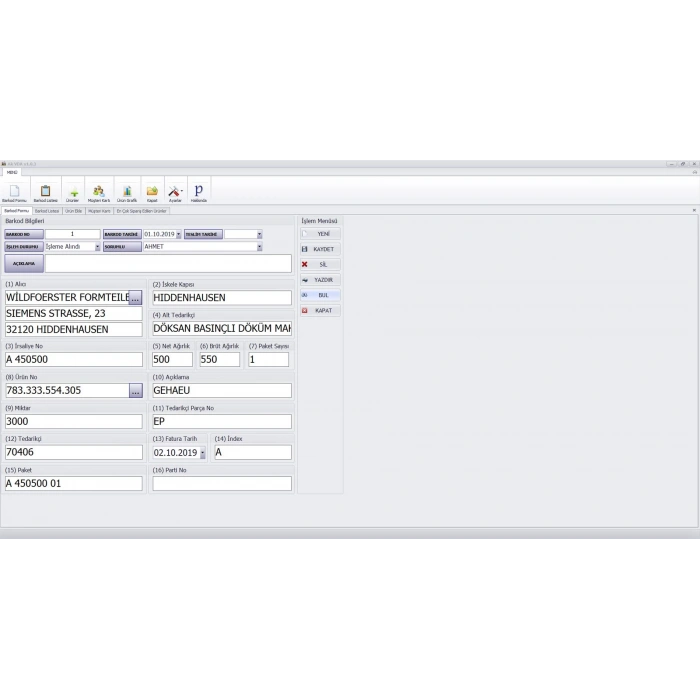Viewport: 700px width, 700px height.
Task: Collapse the ribbon with the corner arrow
Action: 695,172
